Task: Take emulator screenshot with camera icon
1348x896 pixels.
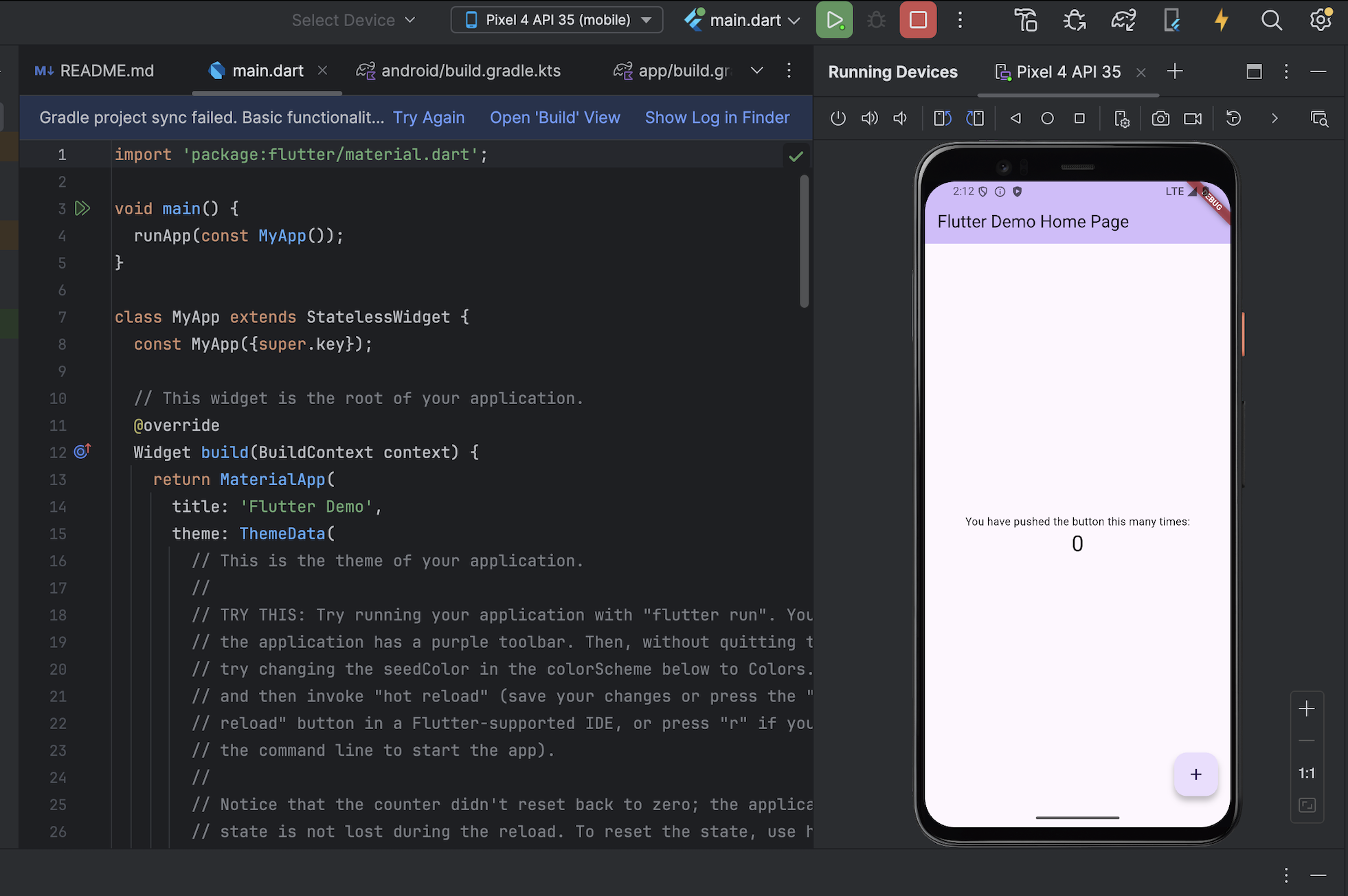Action: click(1160, 118)
